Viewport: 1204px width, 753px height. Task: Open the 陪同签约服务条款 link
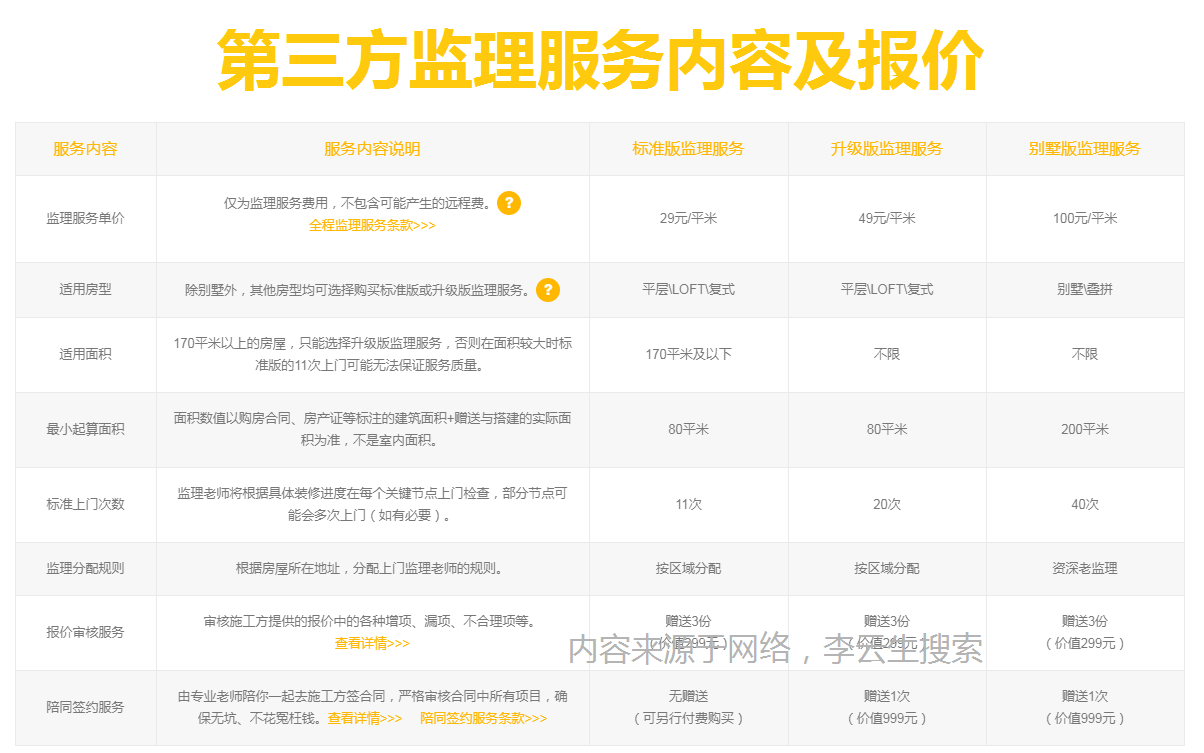click(483, 718)
